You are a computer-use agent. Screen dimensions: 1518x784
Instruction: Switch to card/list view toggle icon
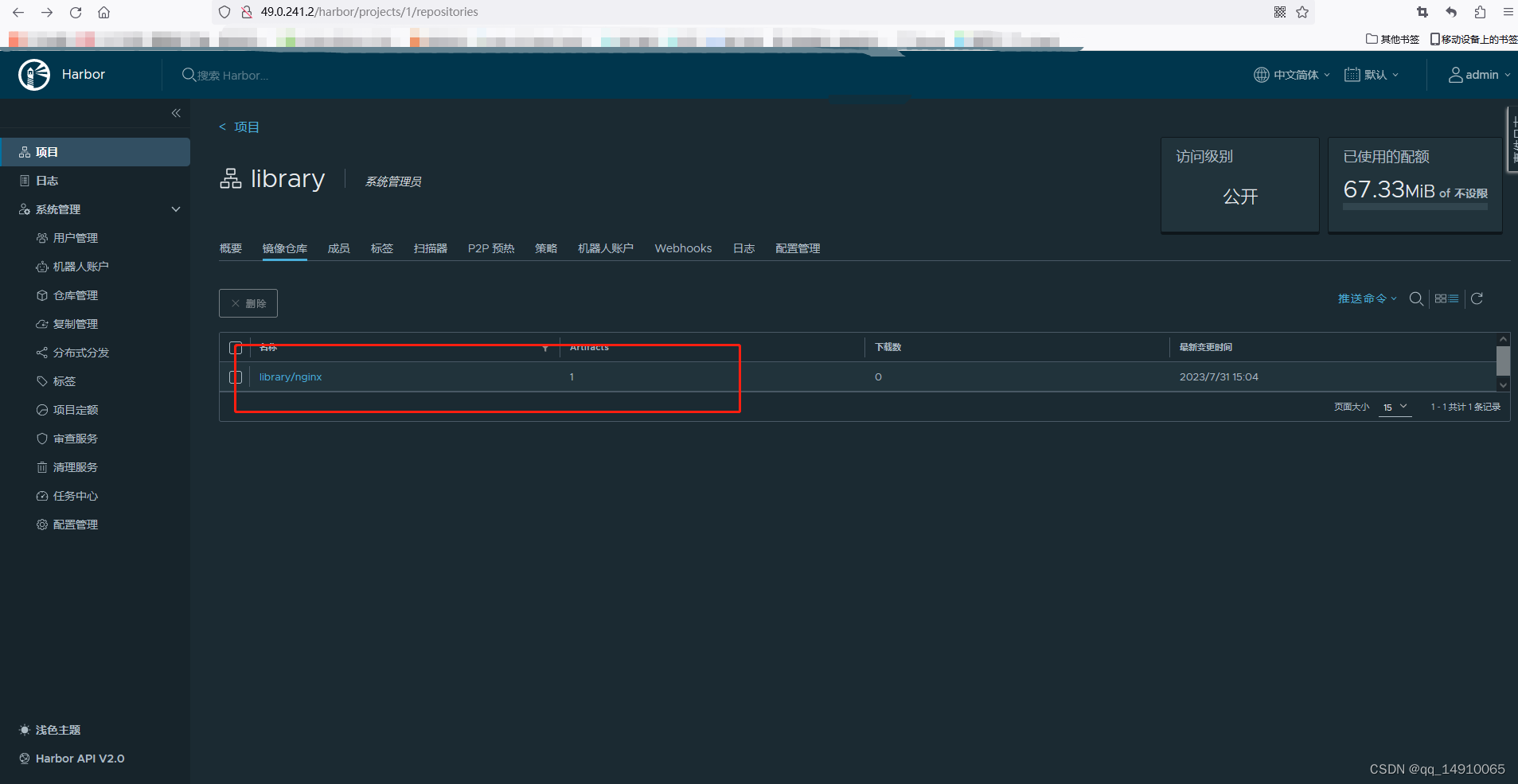1446,298
